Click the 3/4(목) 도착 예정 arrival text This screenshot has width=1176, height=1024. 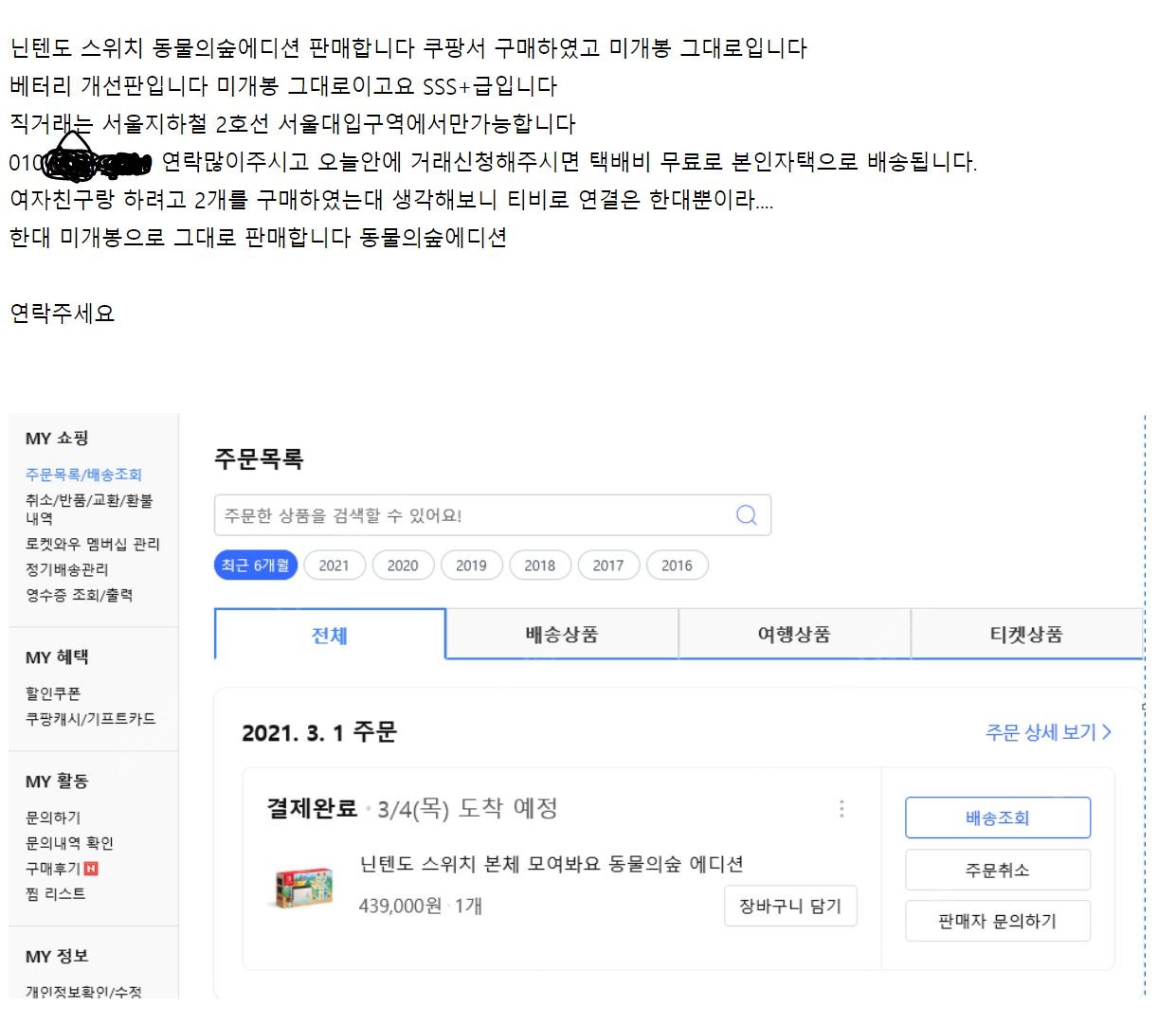tap(467, 808)
